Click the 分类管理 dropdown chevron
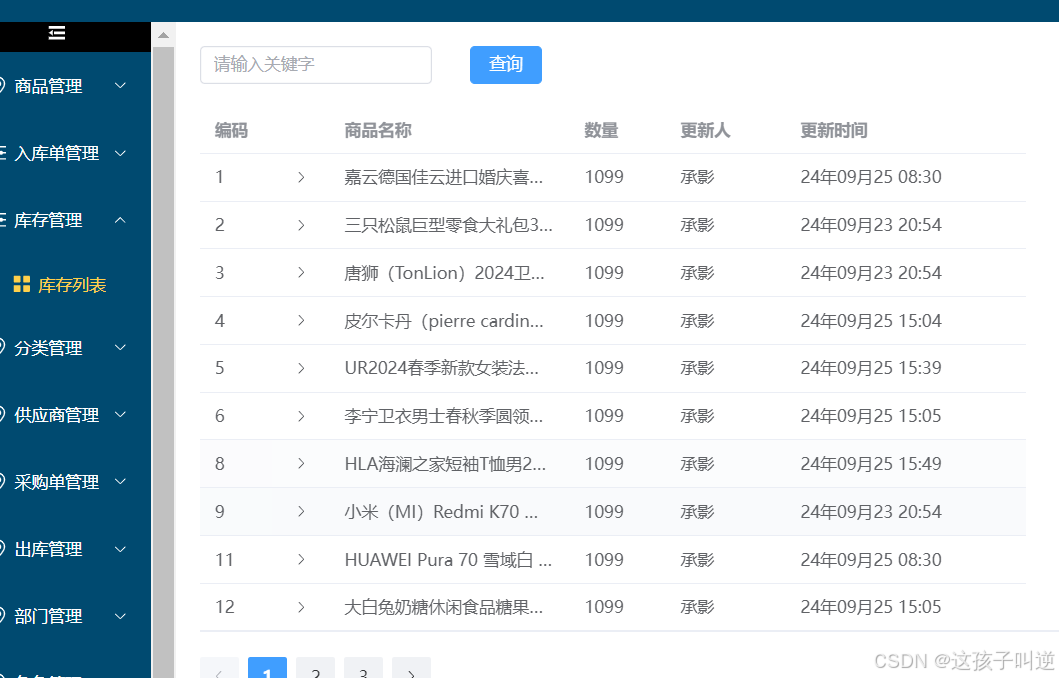 [120, 348]
